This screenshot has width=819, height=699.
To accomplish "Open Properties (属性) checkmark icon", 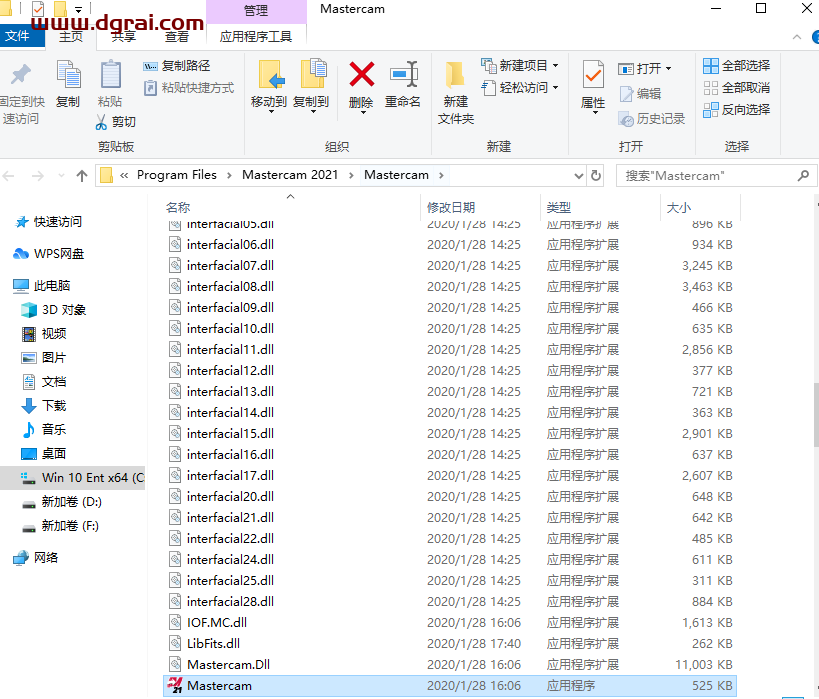I will tap(593, 76).
